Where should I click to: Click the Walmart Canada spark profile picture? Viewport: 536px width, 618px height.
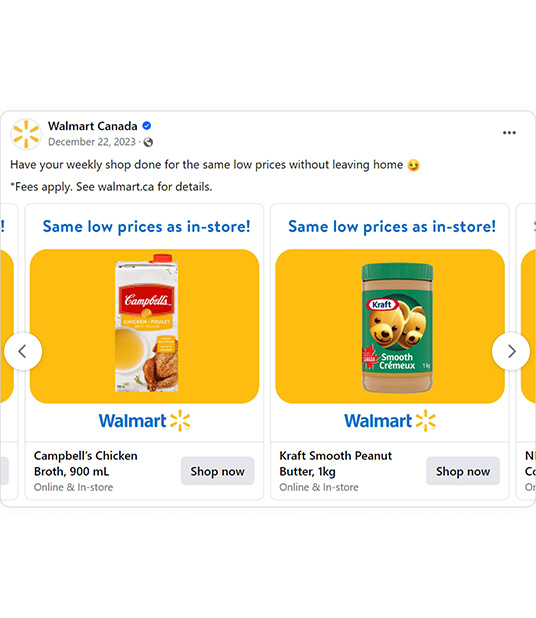click(26, 134)
